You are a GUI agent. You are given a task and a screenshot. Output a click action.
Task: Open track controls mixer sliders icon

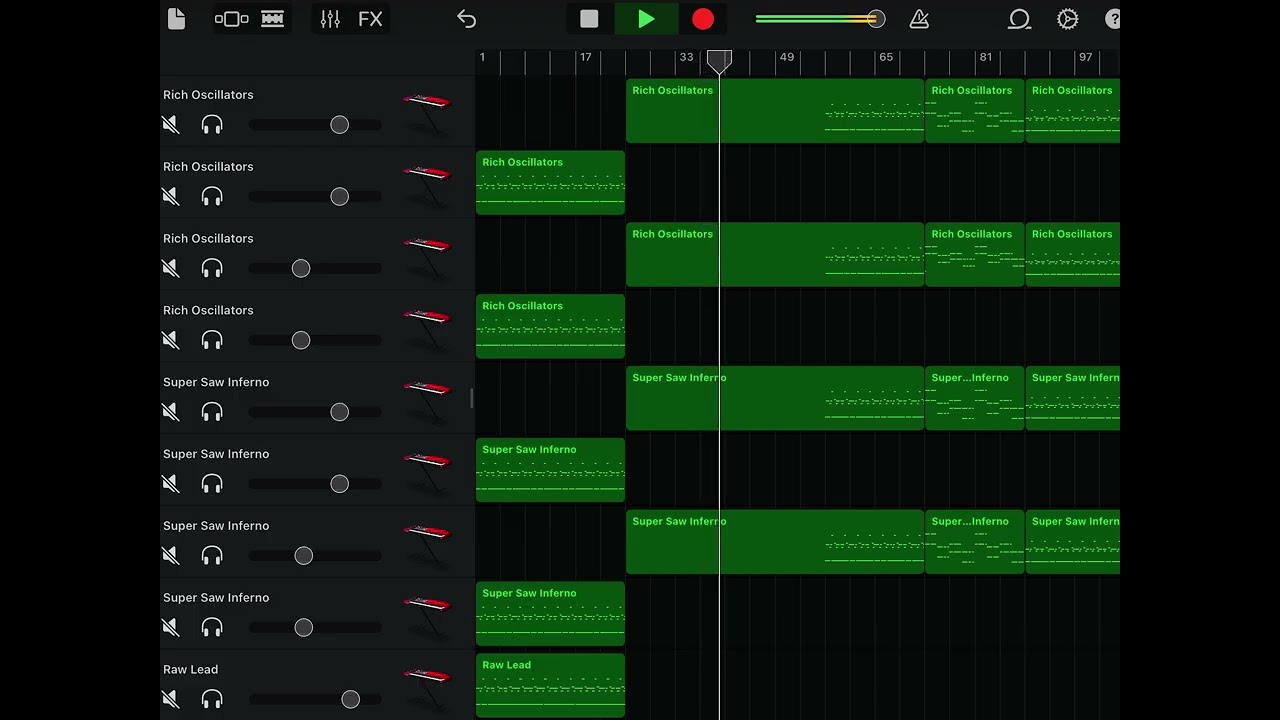330,19
